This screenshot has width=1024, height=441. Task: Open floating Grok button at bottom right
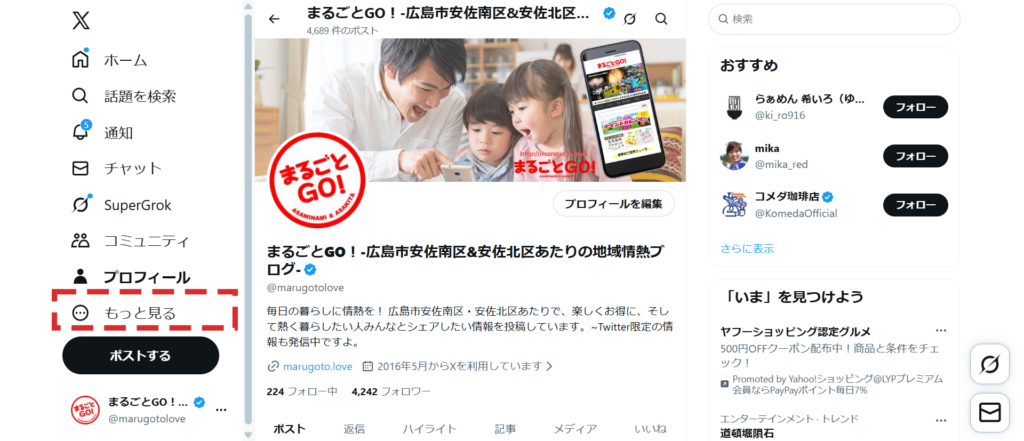(989, 364)
